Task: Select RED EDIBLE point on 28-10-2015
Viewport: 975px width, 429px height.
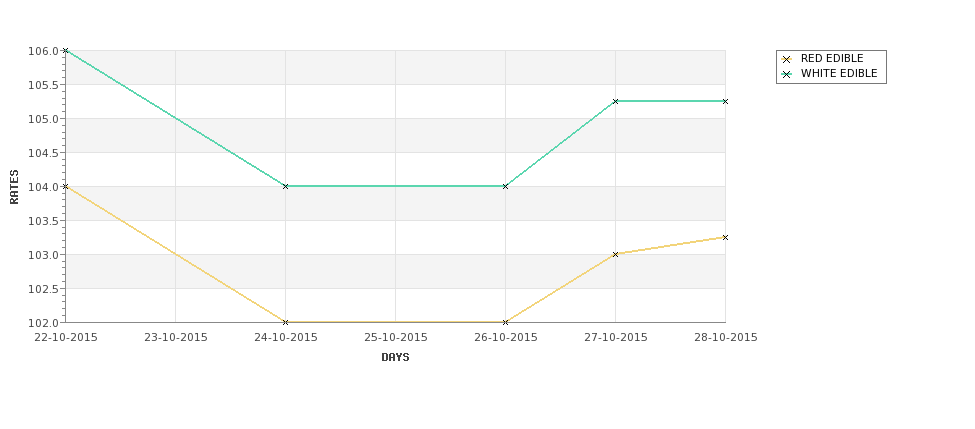Action: (x=725, y=238)
